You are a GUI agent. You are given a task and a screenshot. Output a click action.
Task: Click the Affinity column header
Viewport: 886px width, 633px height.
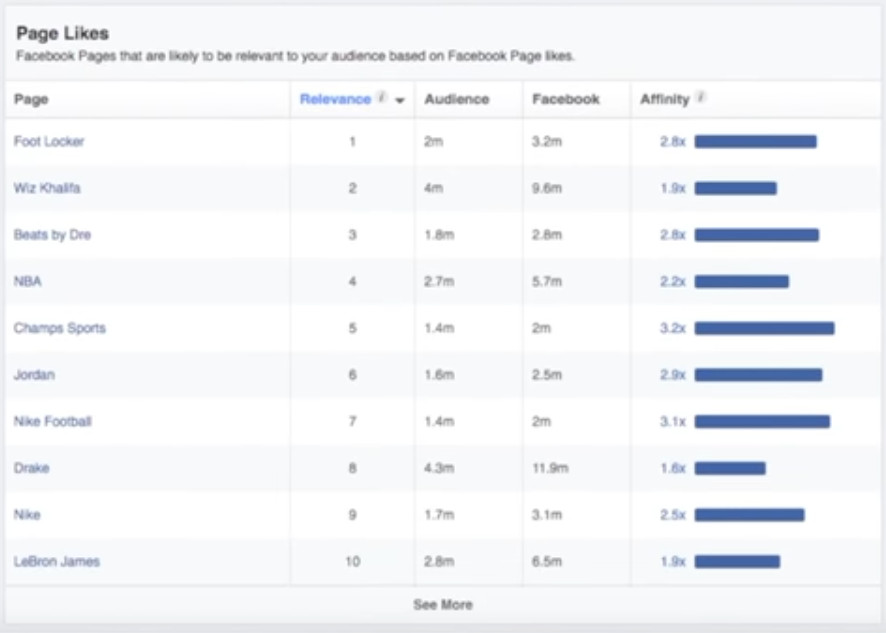[664, 99]
